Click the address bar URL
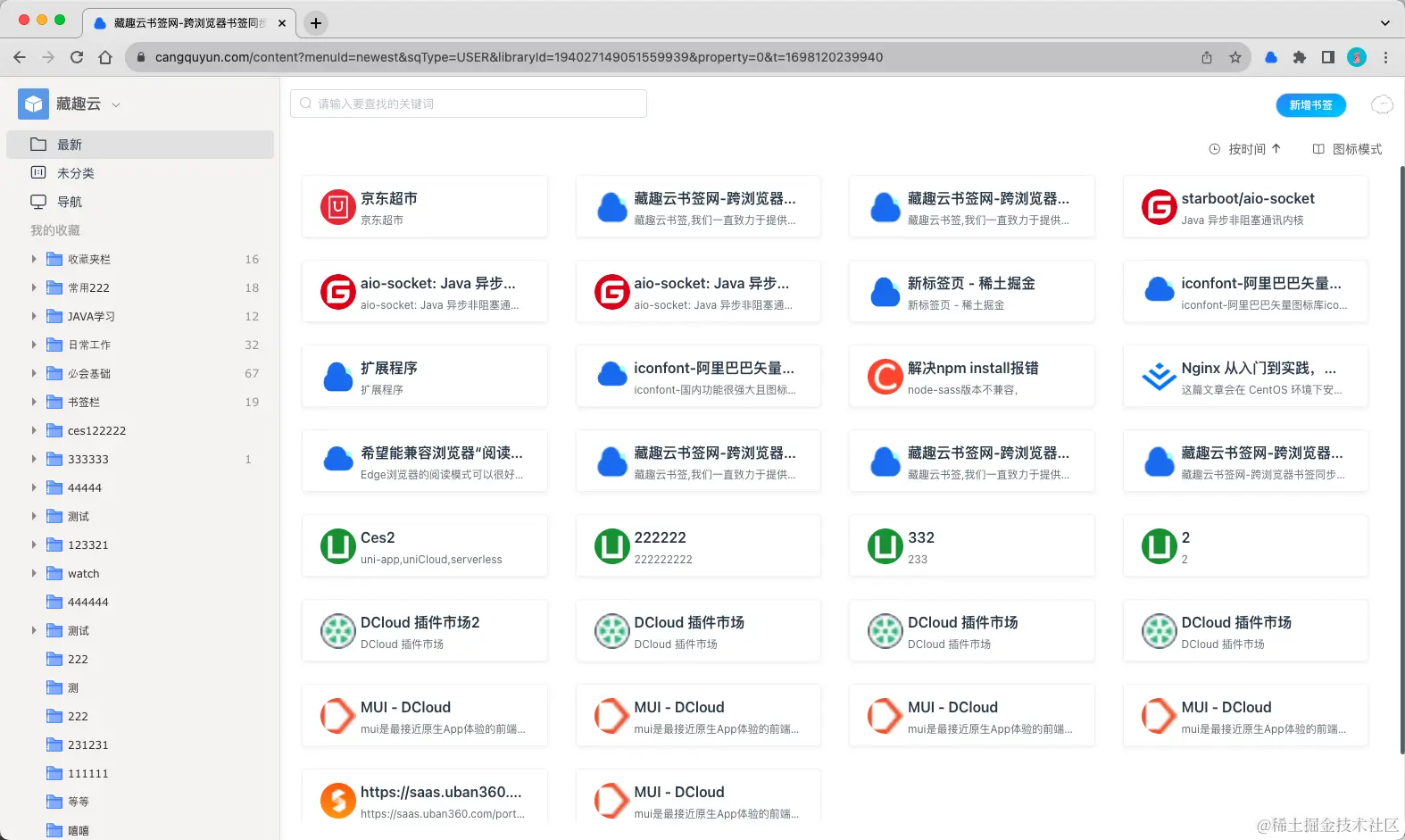1405x840 pixels. pos(519,57)
